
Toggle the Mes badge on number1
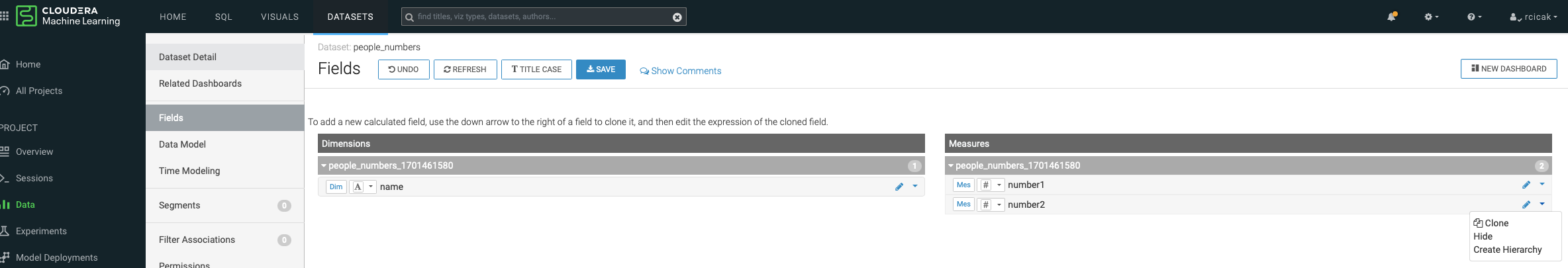(963, 185)
